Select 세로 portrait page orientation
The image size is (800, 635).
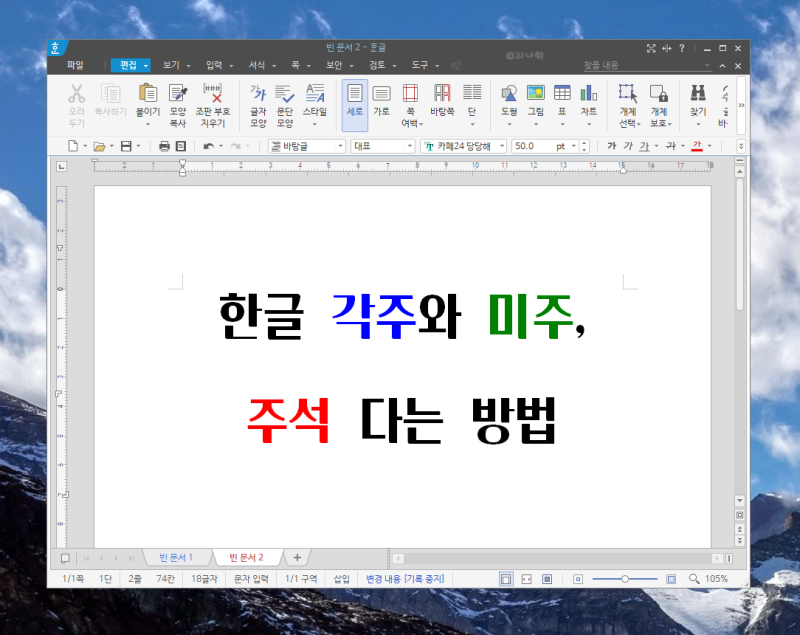tap(354, 104)
